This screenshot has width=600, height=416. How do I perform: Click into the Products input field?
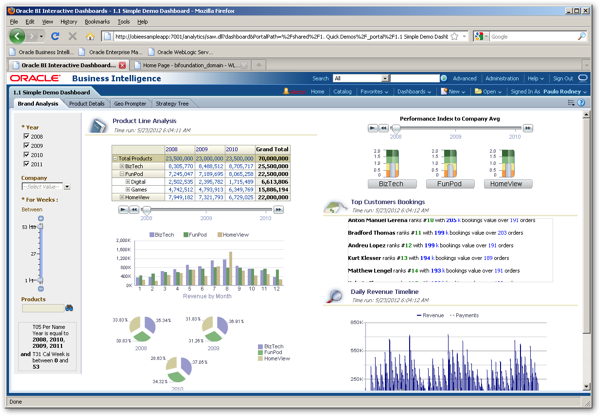point(43,308)
